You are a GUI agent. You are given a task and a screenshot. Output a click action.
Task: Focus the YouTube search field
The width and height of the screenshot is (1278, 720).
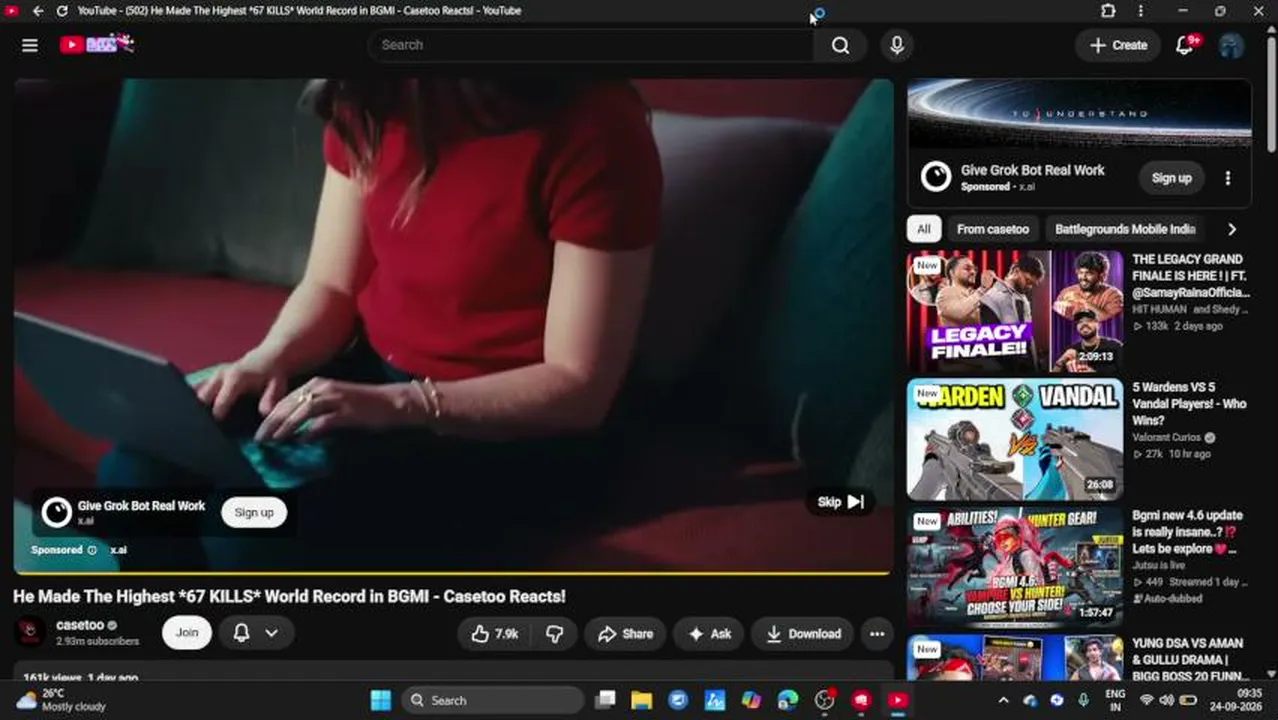pyautogui.click(x=590, y=45)
